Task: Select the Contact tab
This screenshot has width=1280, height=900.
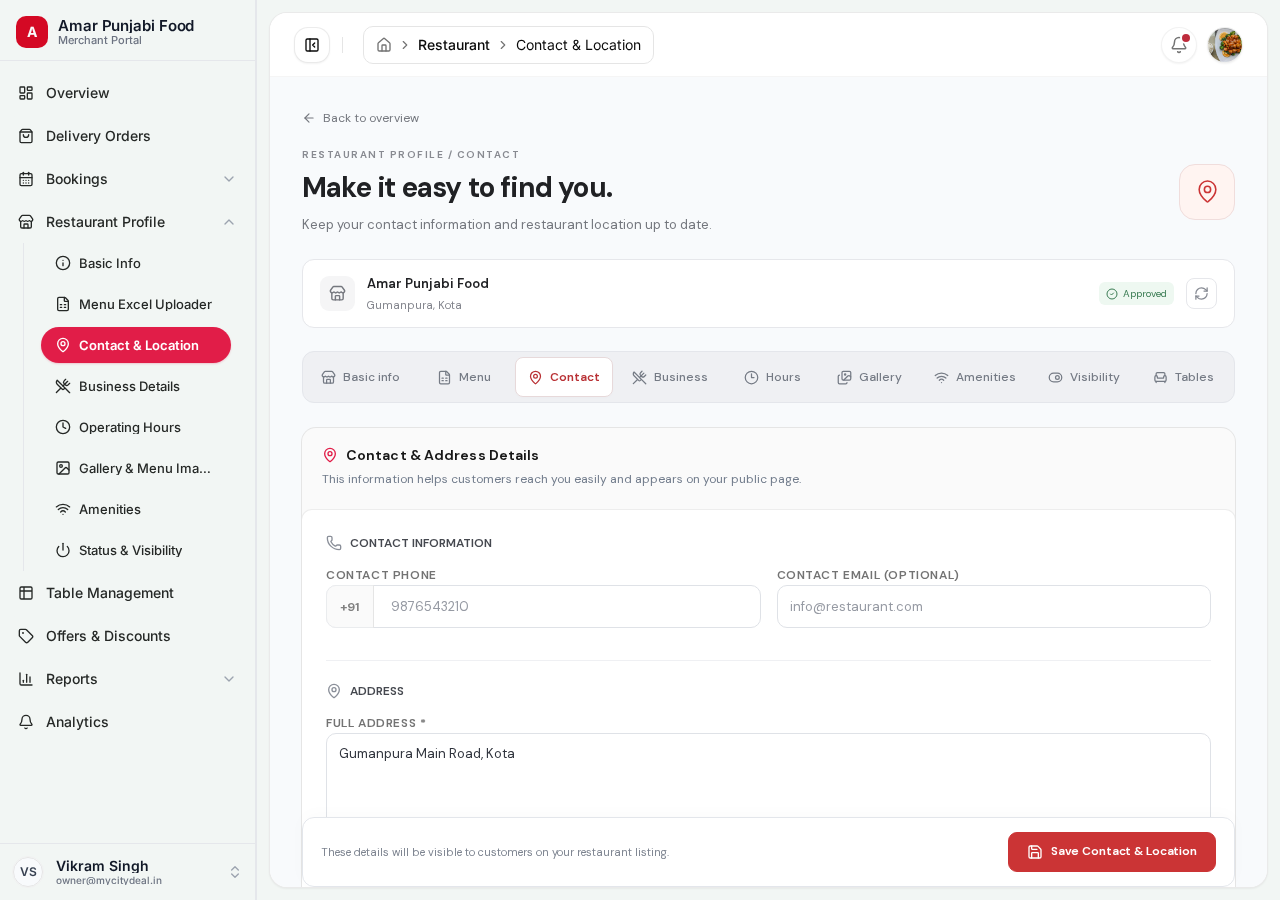Action: point(564,377)
